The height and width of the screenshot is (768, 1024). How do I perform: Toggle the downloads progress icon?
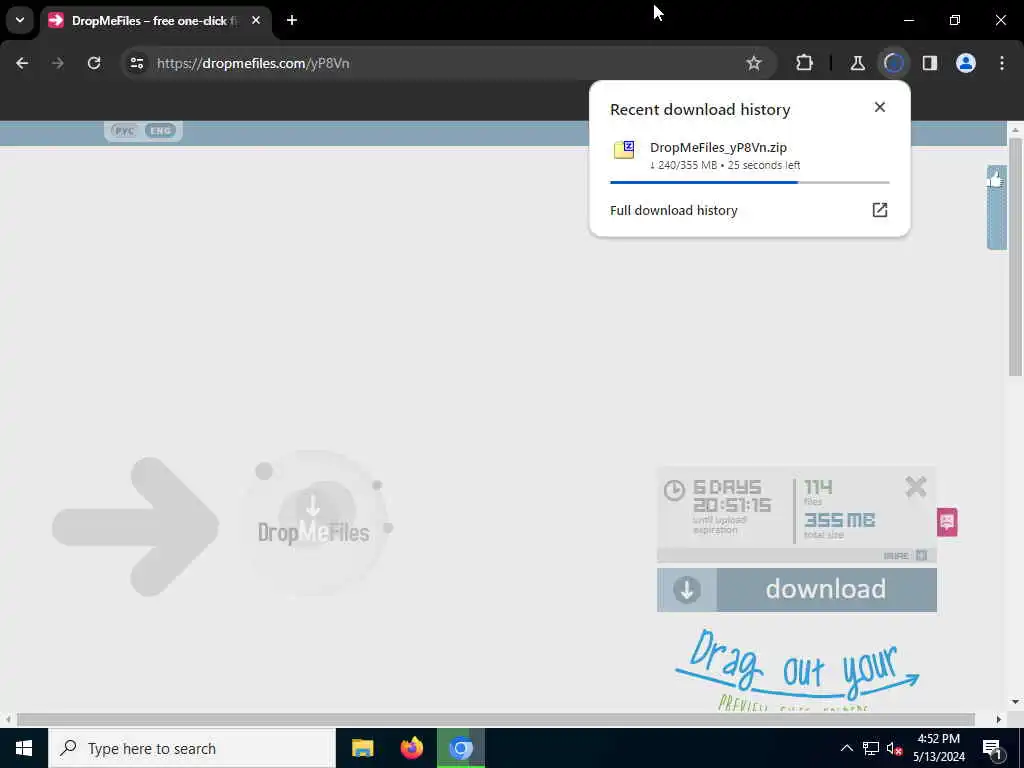893,63
